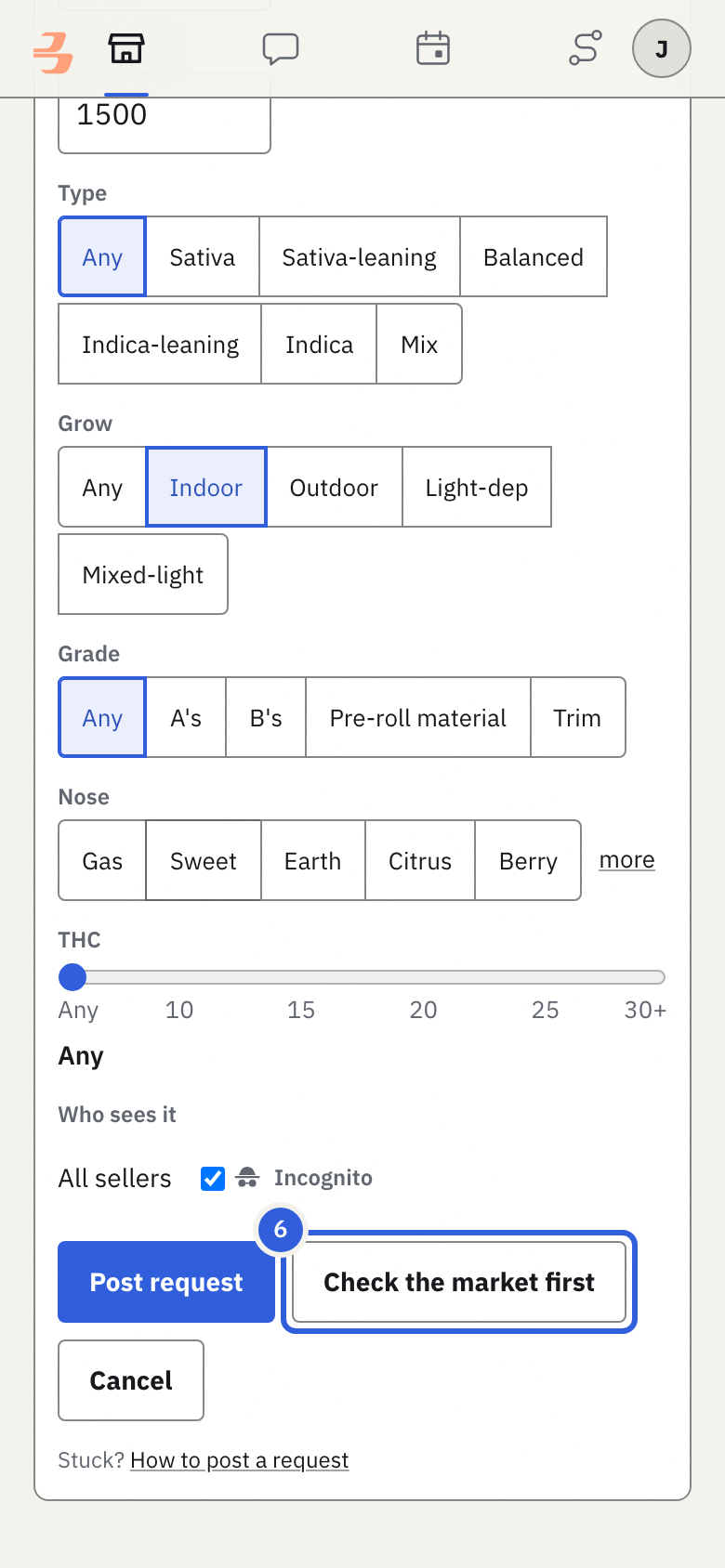This screenshot has height=1568, width=725.
Task: Select B's grade
Action: 266,718
